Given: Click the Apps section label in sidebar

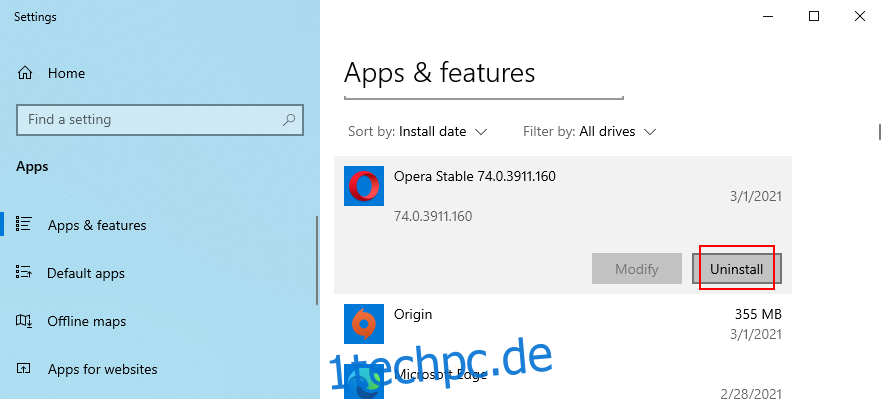Looking at the screenshot, I should click(x=32, y=167).
